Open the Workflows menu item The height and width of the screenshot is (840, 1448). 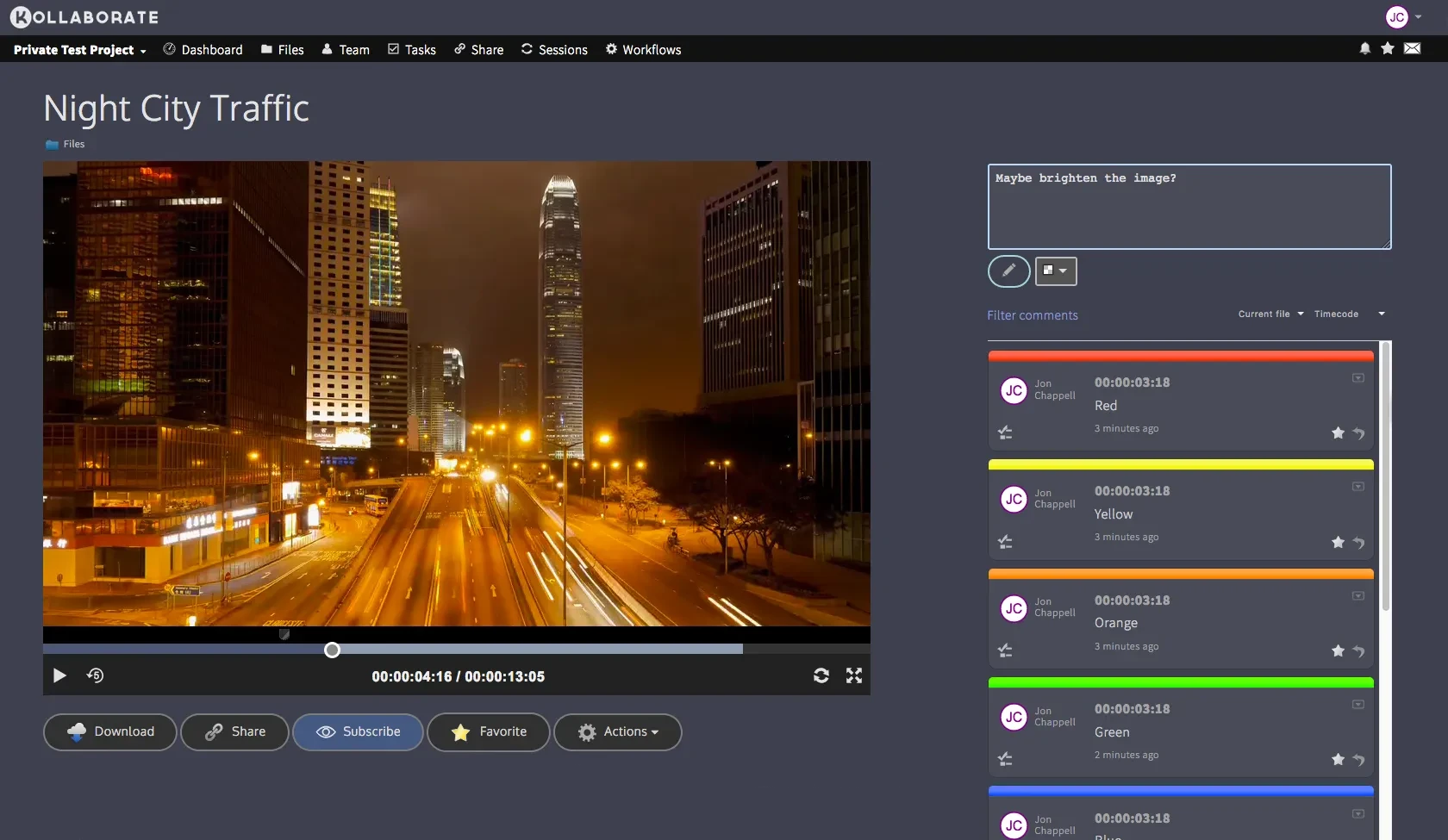643,49
